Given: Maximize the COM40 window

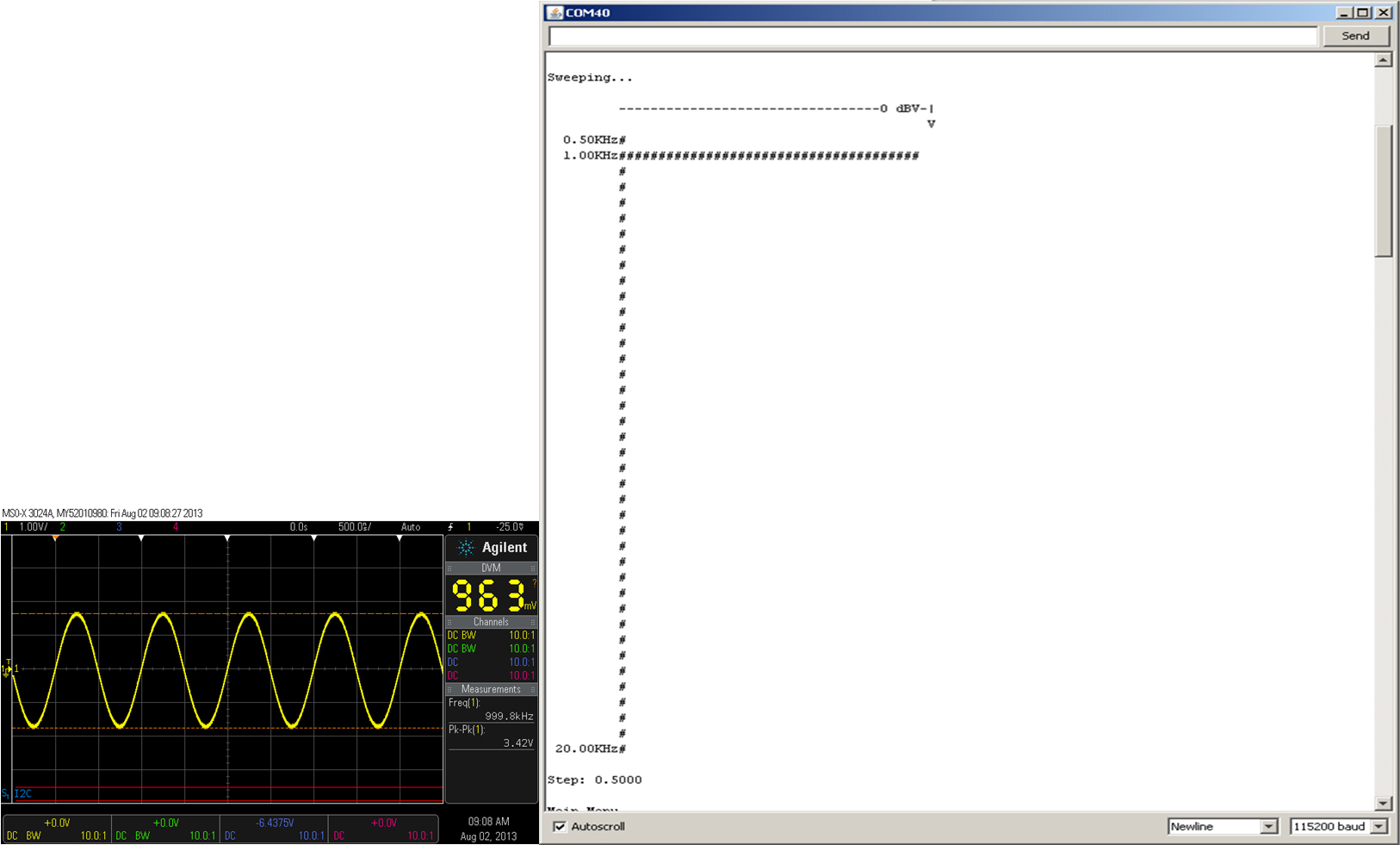Looking at the screenshot, I should [1363, 12].
